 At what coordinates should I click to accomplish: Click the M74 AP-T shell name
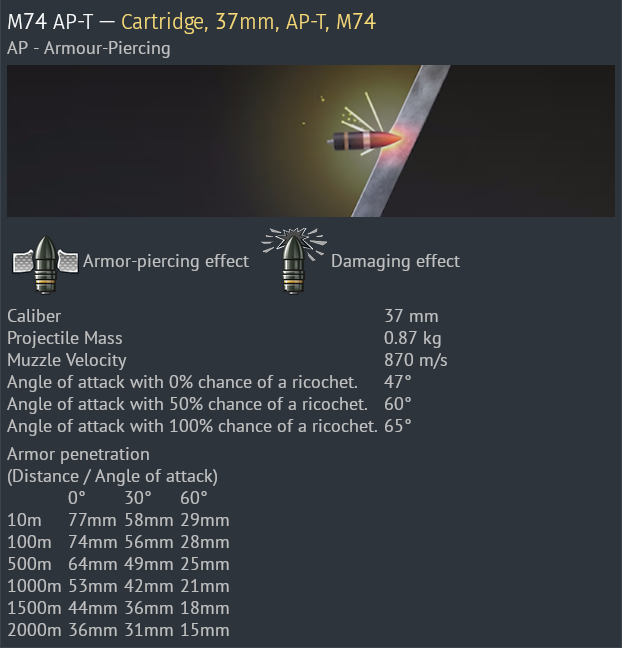pos(50,21)
